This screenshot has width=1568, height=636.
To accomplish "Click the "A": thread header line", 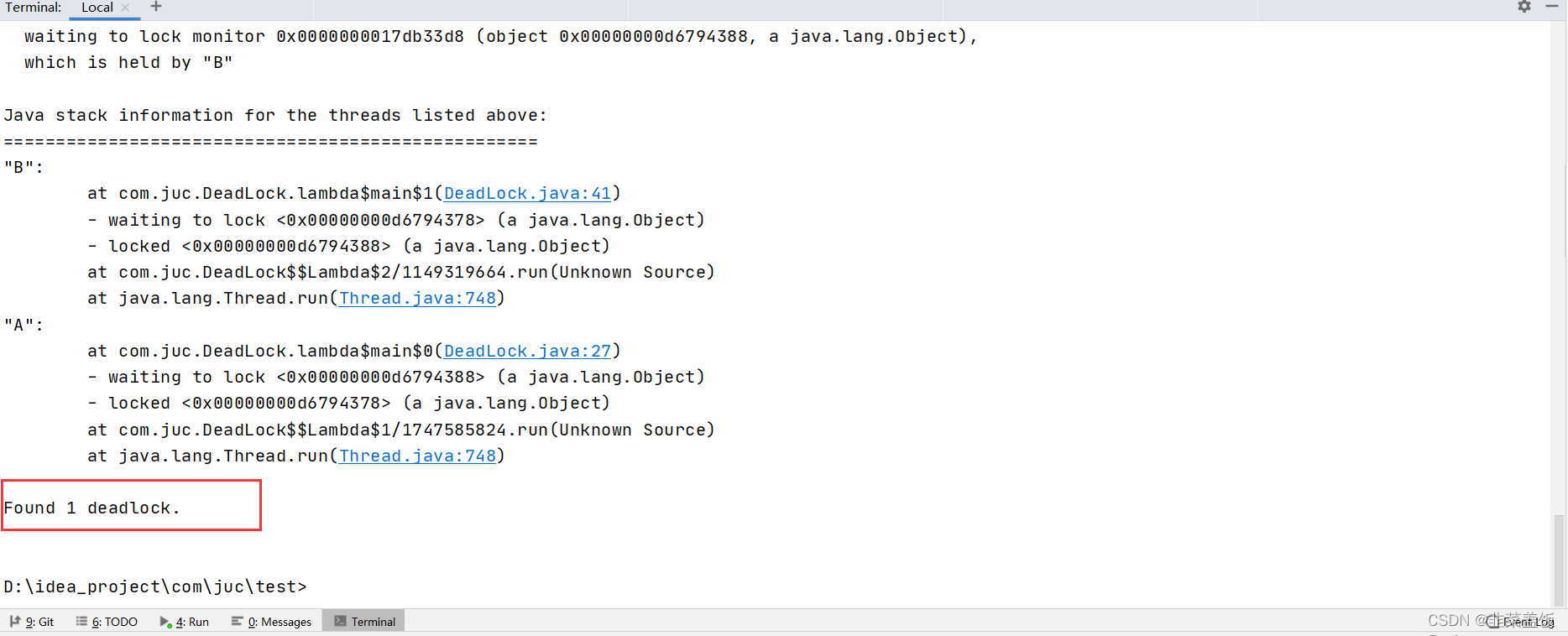I will pos(24,326).
